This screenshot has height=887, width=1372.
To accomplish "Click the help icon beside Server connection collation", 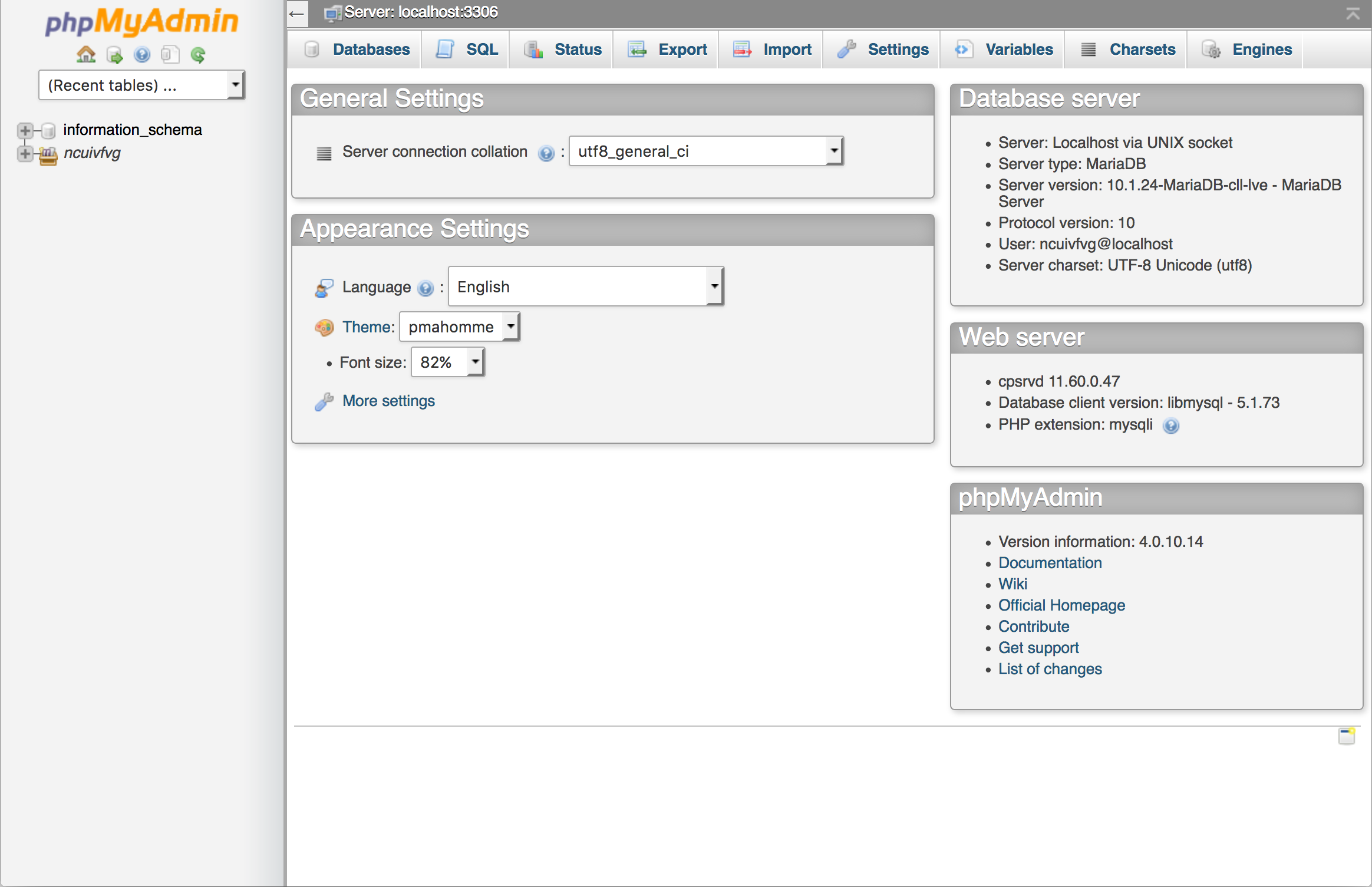I will coord(546,153).
